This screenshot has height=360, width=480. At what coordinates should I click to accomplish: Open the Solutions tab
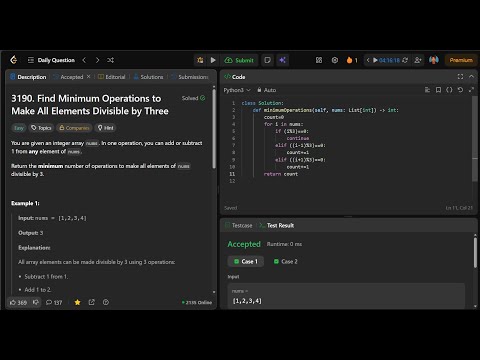(148, 77)
